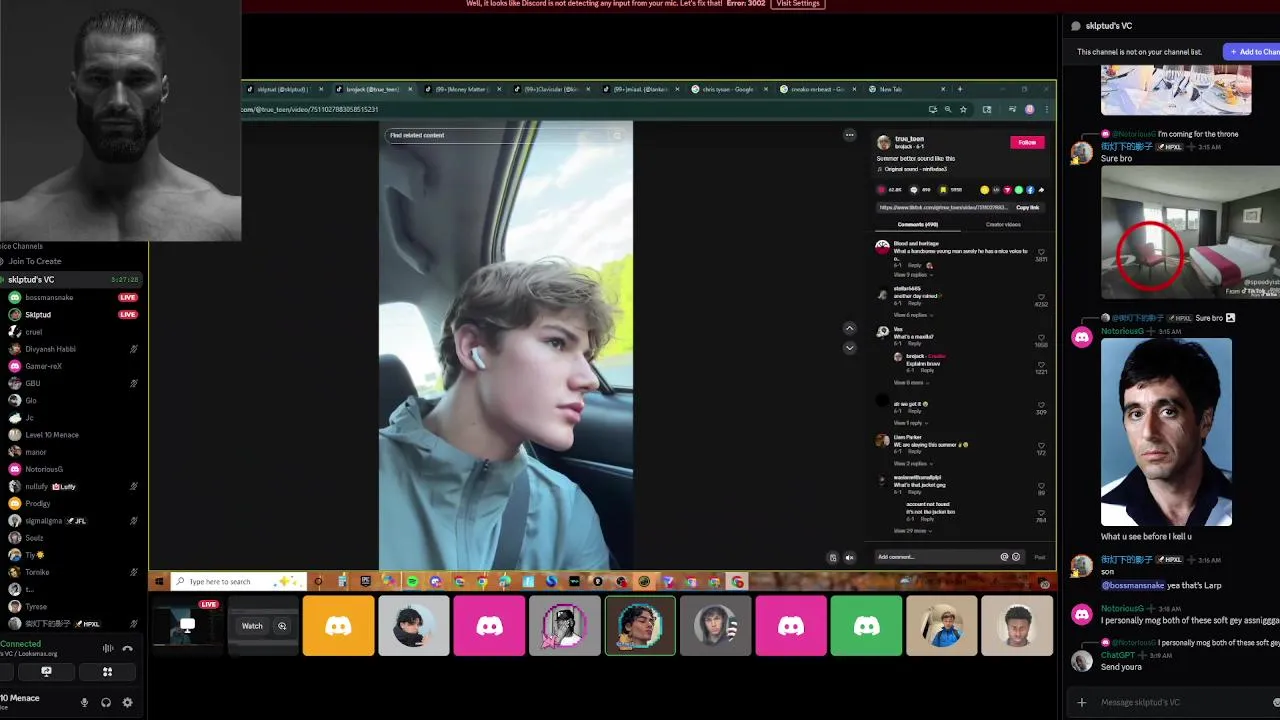Click the Add comment field
1280x720 pixels.
936,557
